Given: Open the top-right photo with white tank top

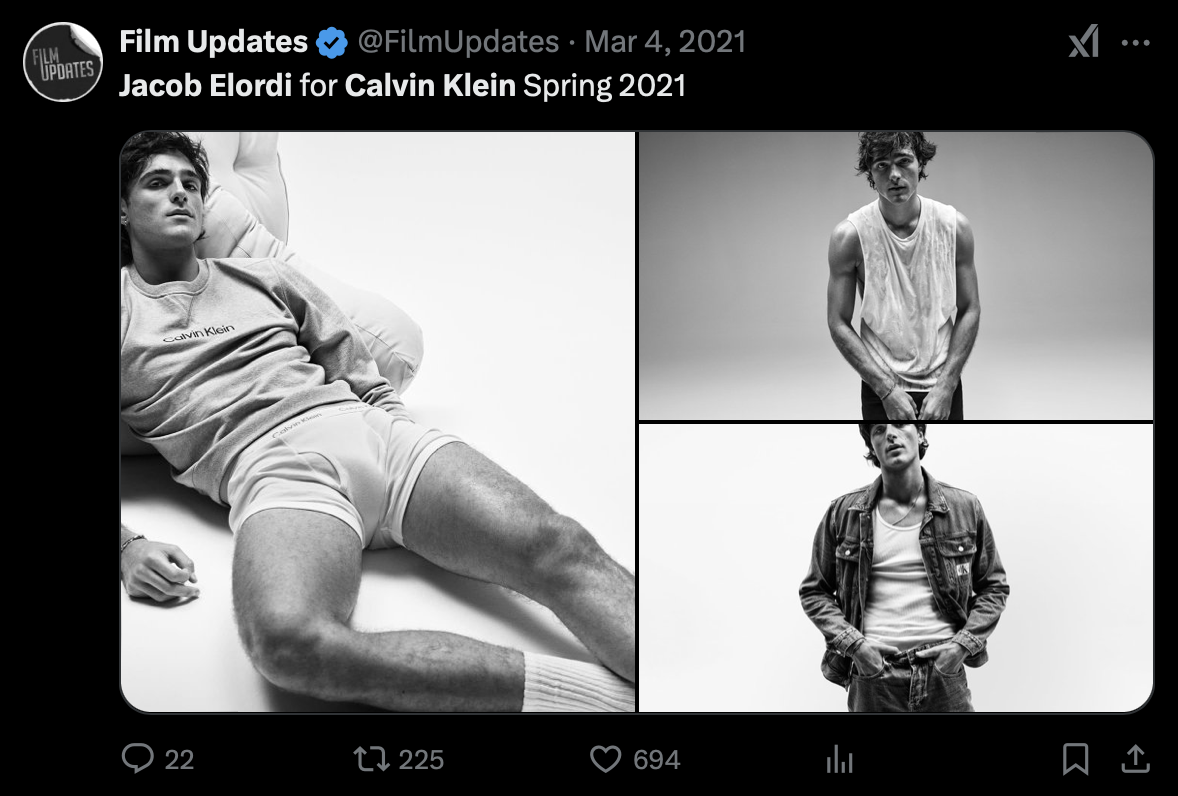Looking at the screenshot, I should pos(896,276).
